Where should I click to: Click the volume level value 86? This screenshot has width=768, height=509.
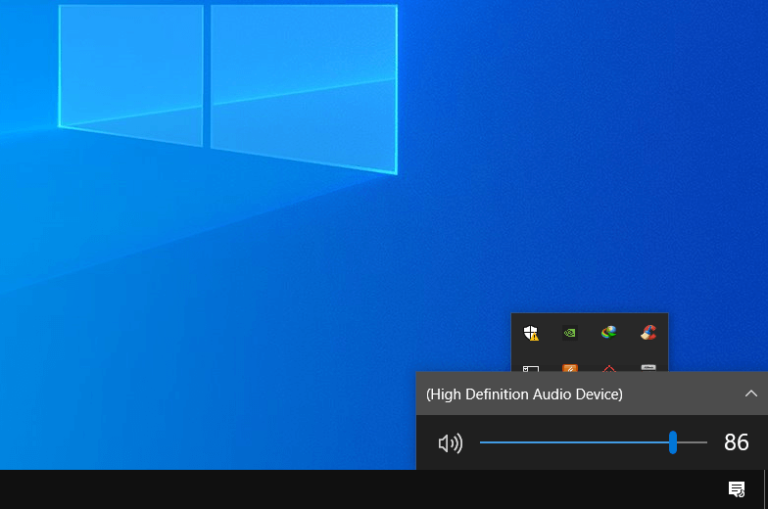coord(736,442)
